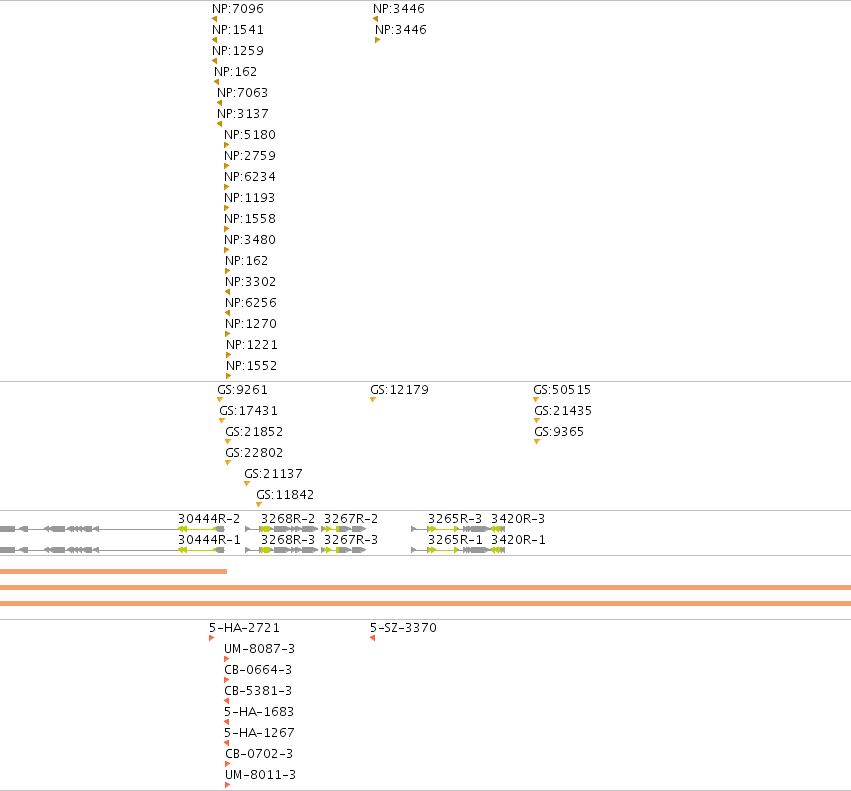Select the UM-8011-3 insertion label
This screenshot has width=851, height=791.
(261, 775)
